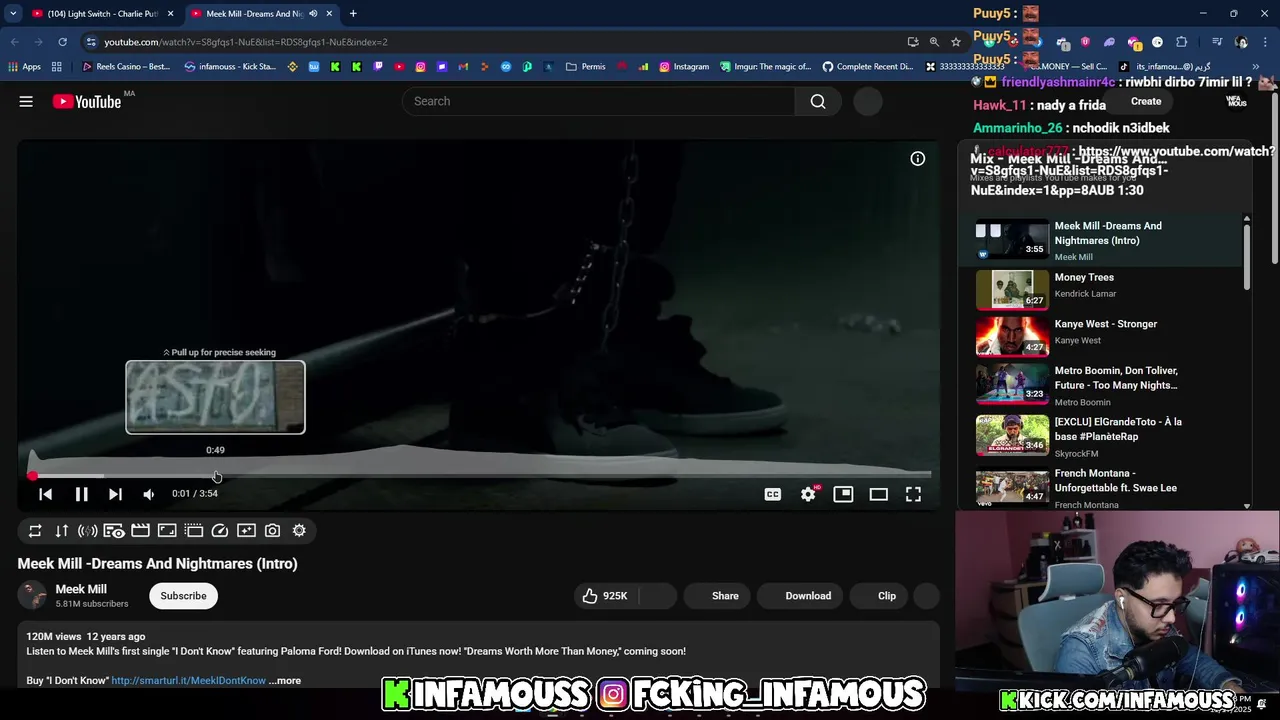Open the Instagram bookmark
Viewport: 1280px width, 720px height.
point(684,67)
